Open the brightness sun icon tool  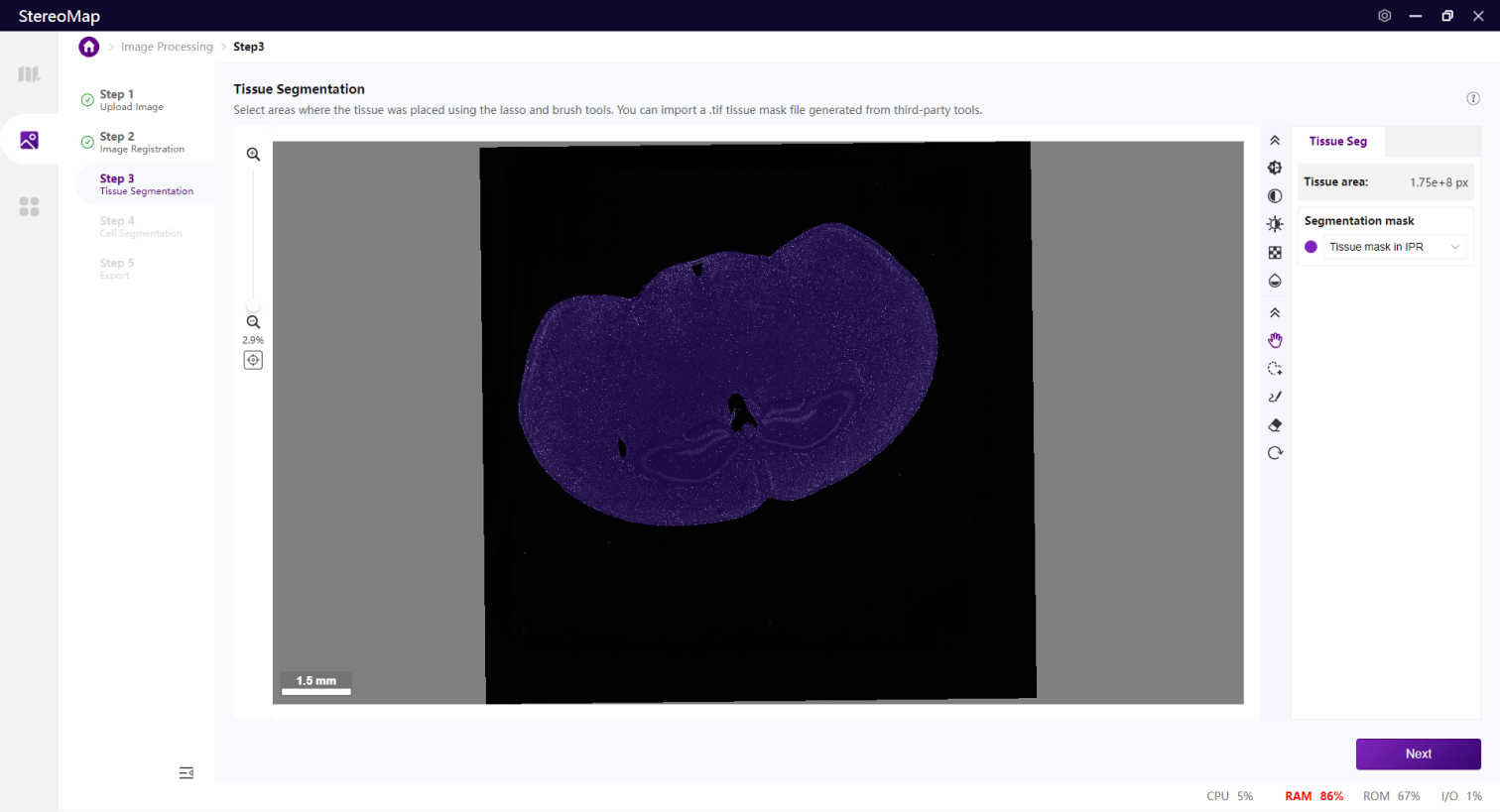pos(1275,224)
